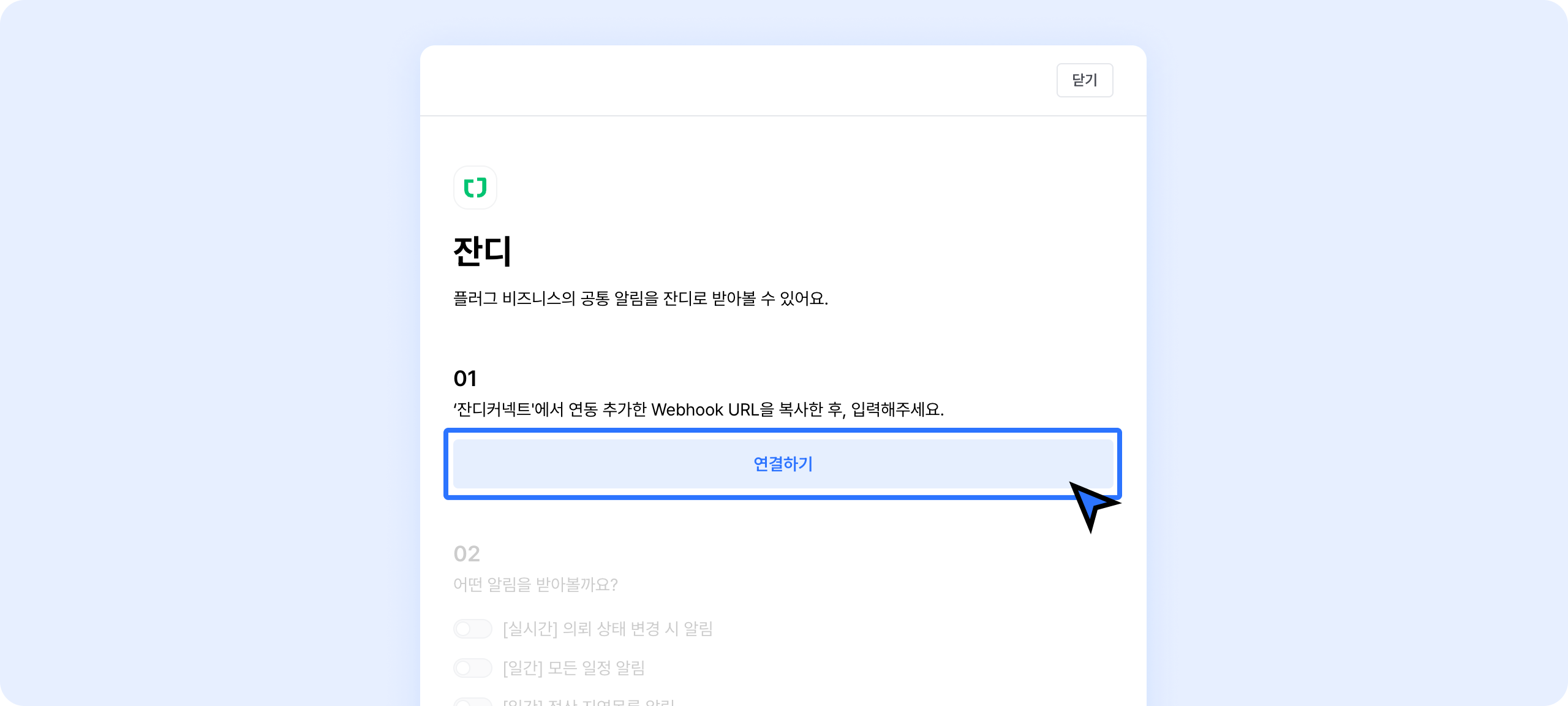Click the [일간] 모든 일정 알림 label
The image size is (1568, 706).
(x=573, y=668)
